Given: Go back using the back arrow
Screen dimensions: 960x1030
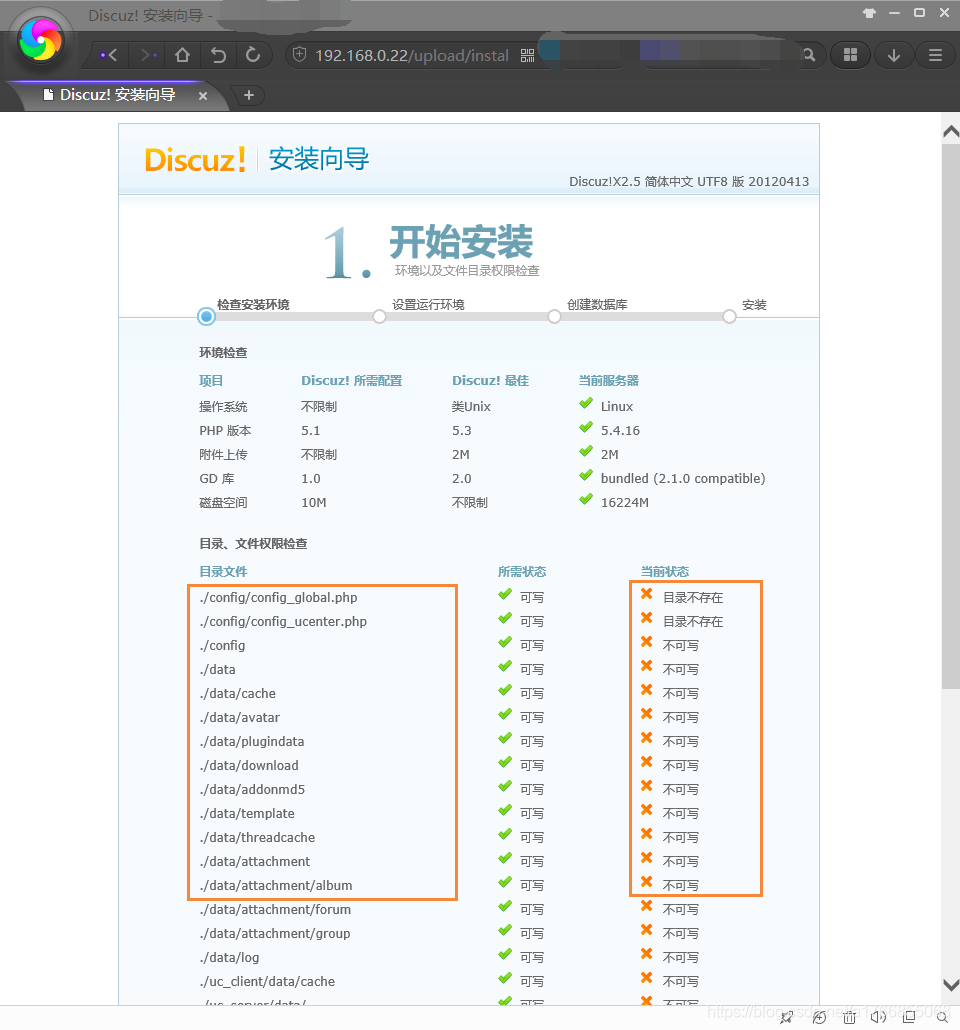Looking at the screenshot, I should coord(109,55).
